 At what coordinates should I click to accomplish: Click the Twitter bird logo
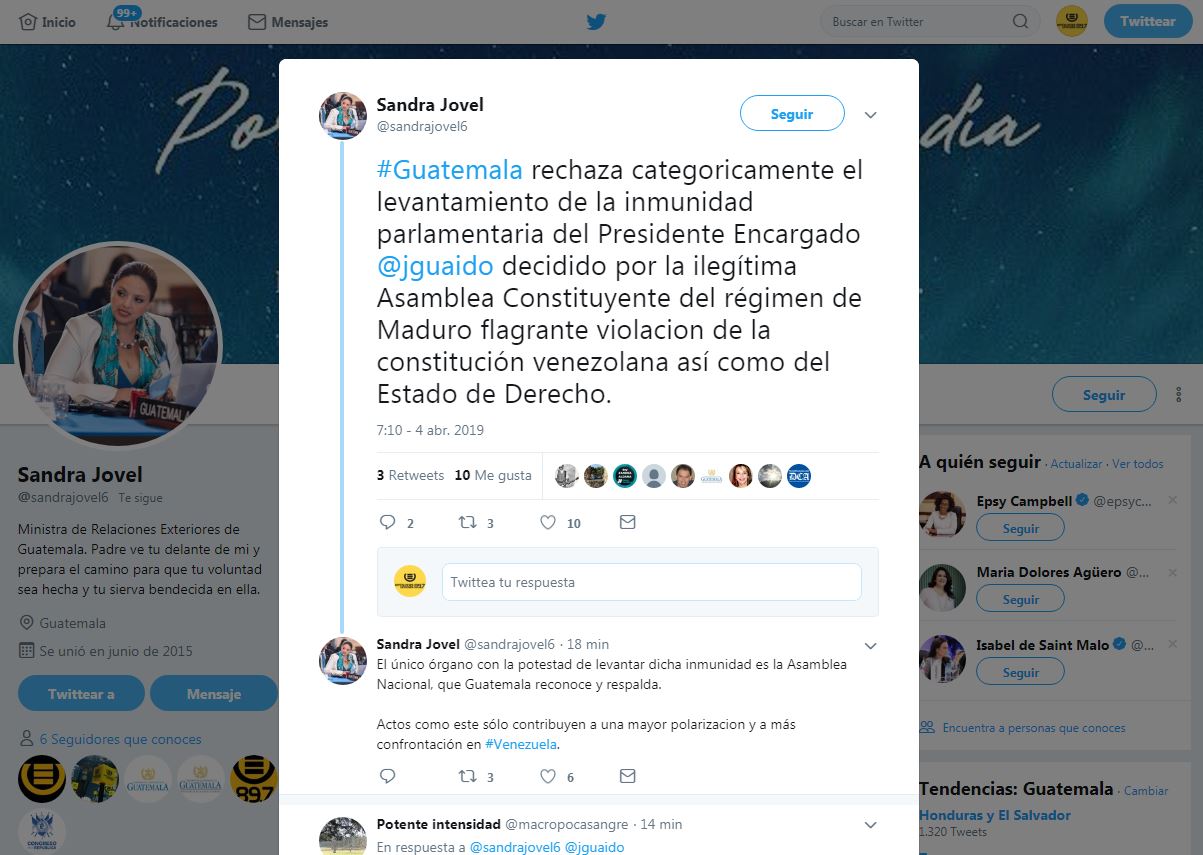pos(596,21)
